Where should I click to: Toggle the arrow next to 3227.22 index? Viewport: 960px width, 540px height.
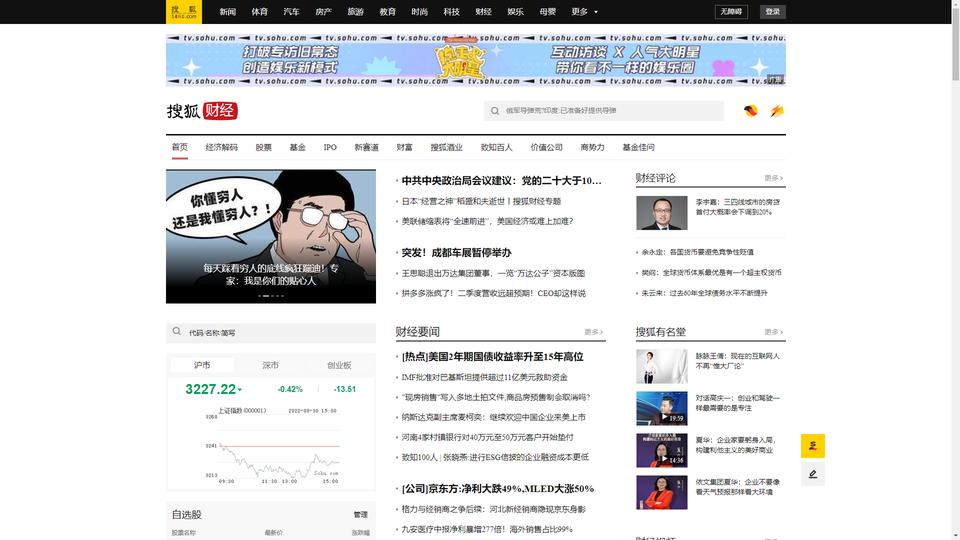[x=240, y=390]
